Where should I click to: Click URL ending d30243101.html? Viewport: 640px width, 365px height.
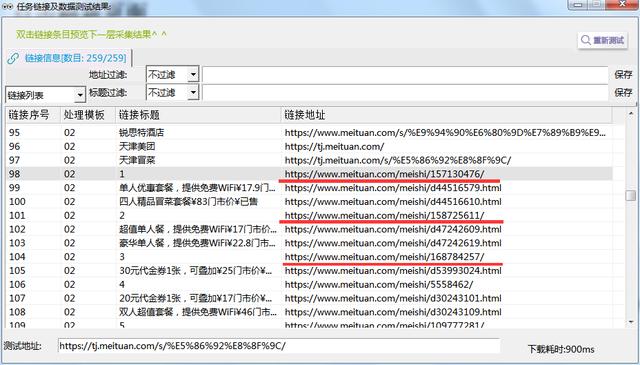(393, 298)
